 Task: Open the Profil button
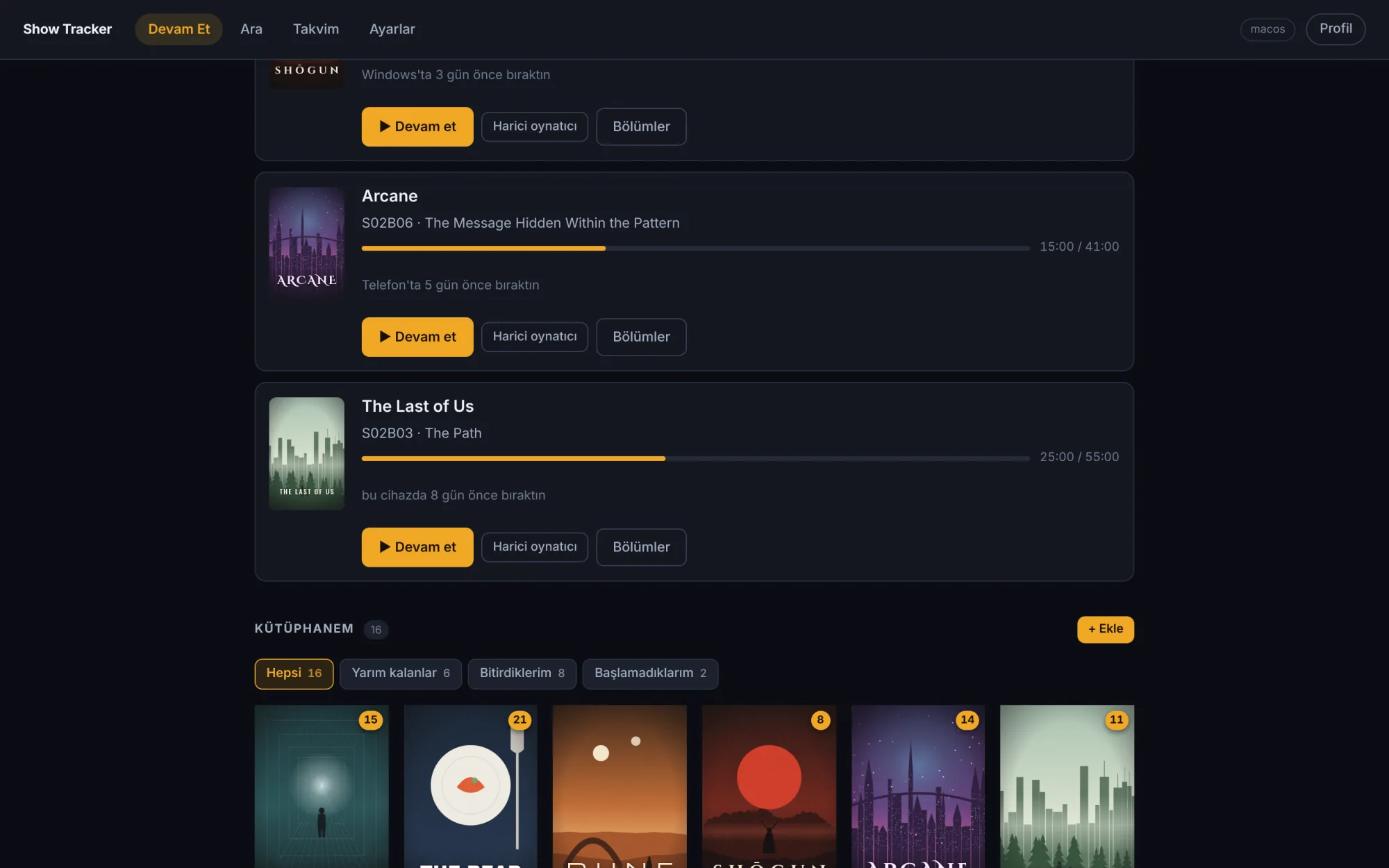(1336, 29)
